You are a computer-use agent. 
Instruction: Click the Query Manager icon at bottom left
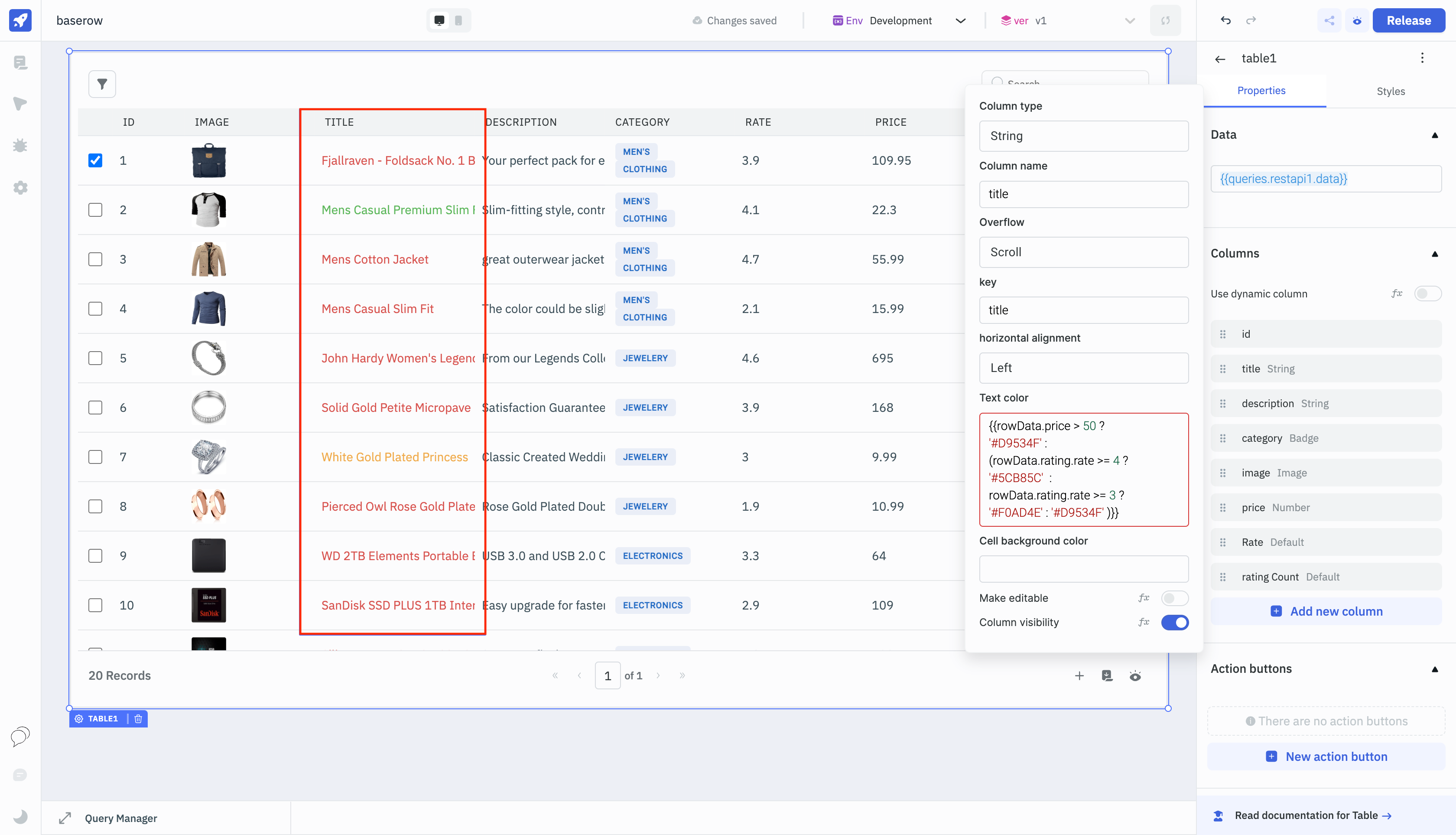click(x=63, y=818)
